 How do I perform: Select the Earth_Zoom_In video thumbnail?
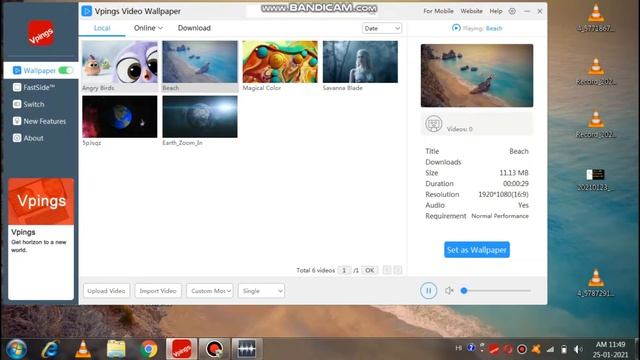click(x=200, y=117)
